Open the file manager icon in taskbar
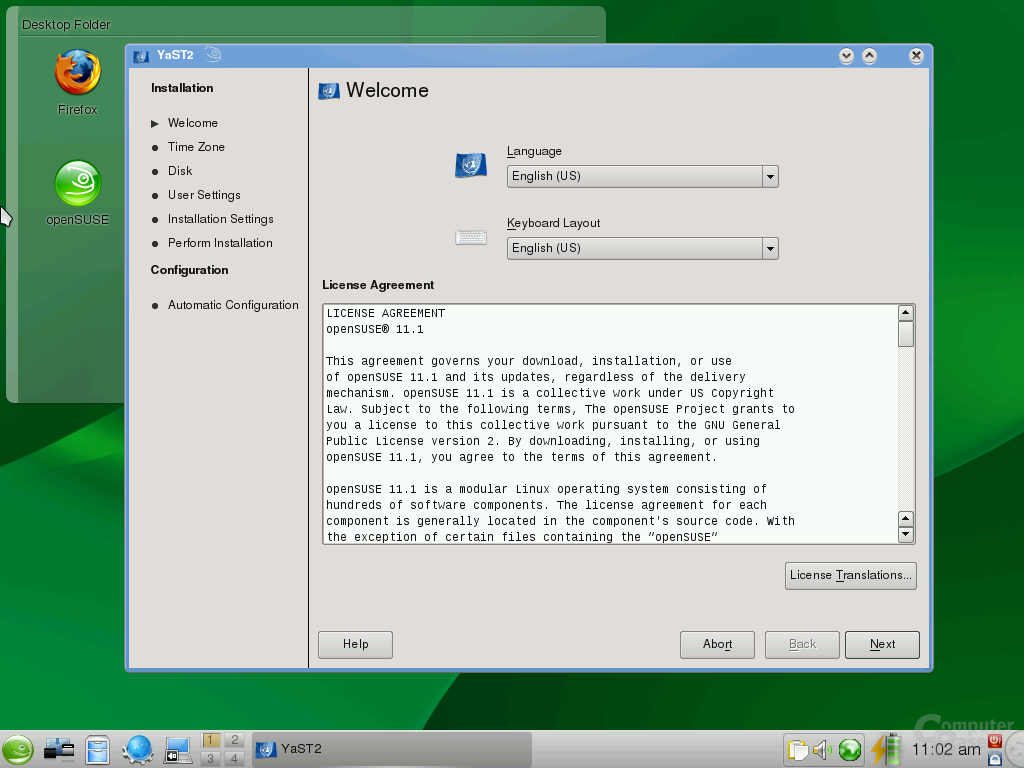1024x768 pixels. [97, 750]
